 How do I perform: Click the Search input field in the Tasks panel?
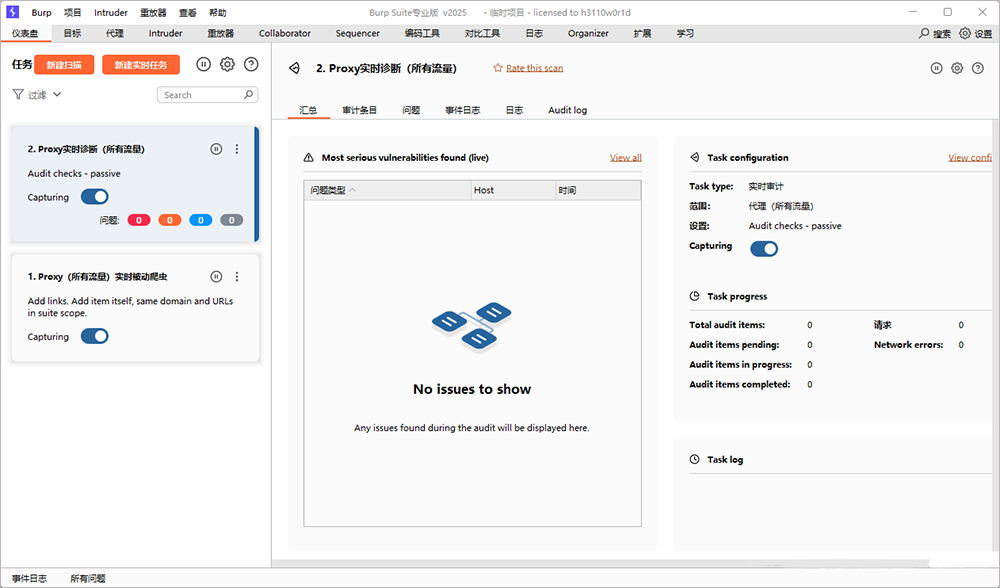[200, 94]
